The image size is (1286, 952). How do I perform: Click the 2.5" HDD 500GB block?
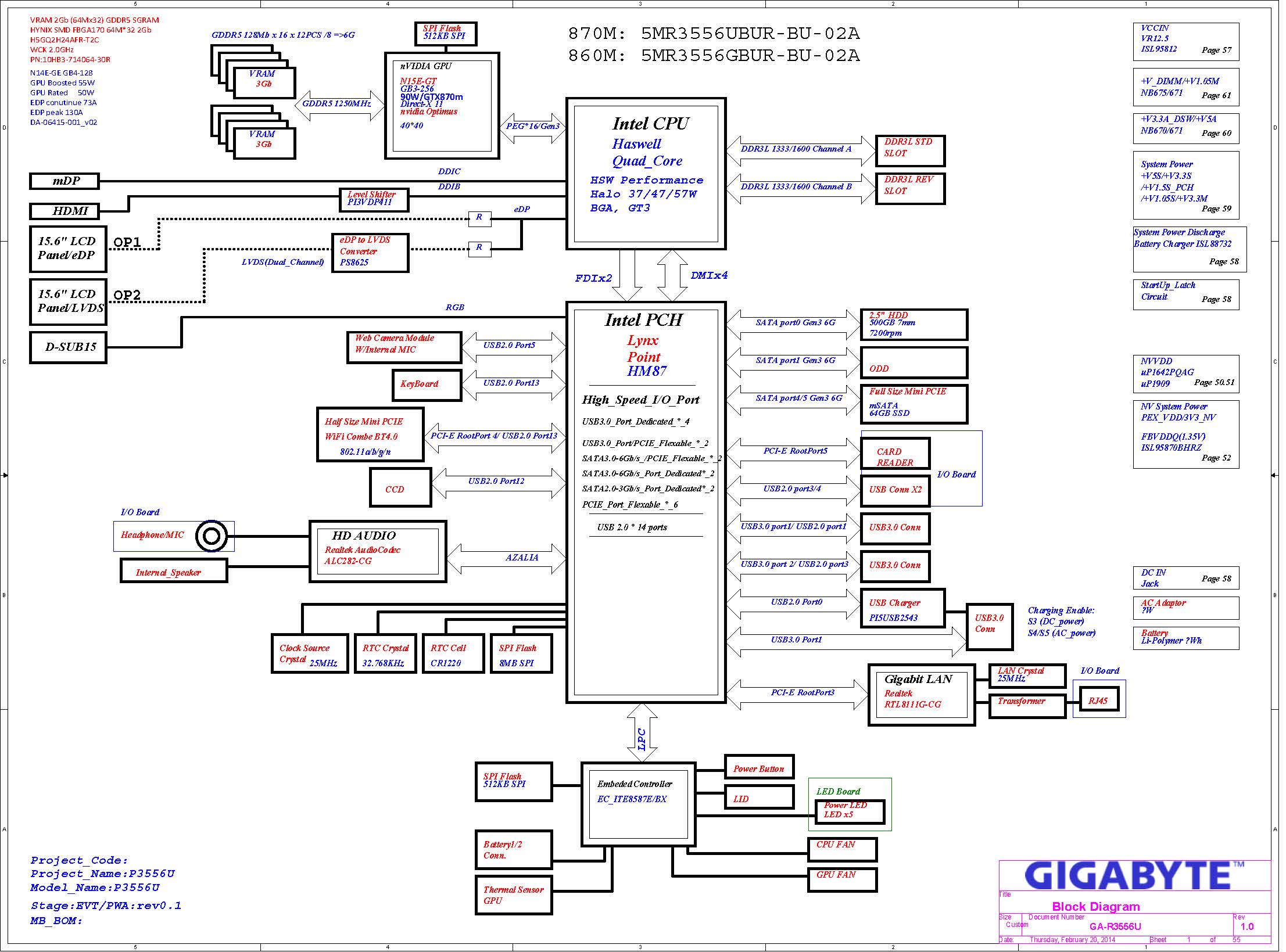click(914, 325)
